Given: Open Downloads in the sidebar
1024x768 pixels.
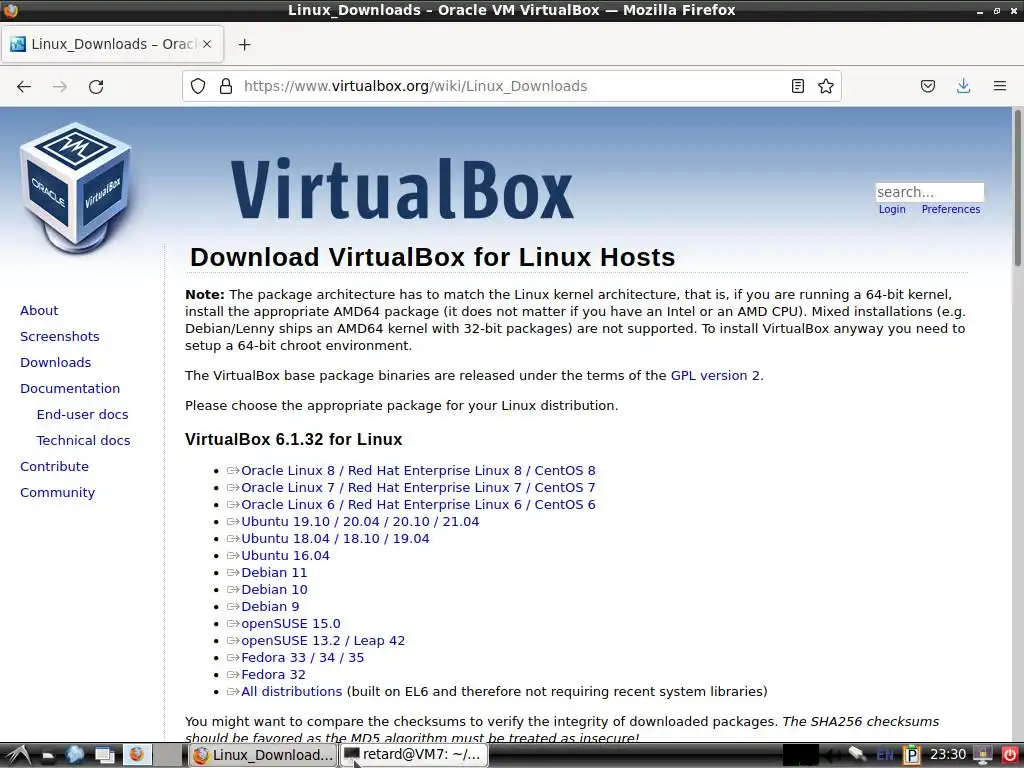Looking at the screenshot, I should point(56,362).
